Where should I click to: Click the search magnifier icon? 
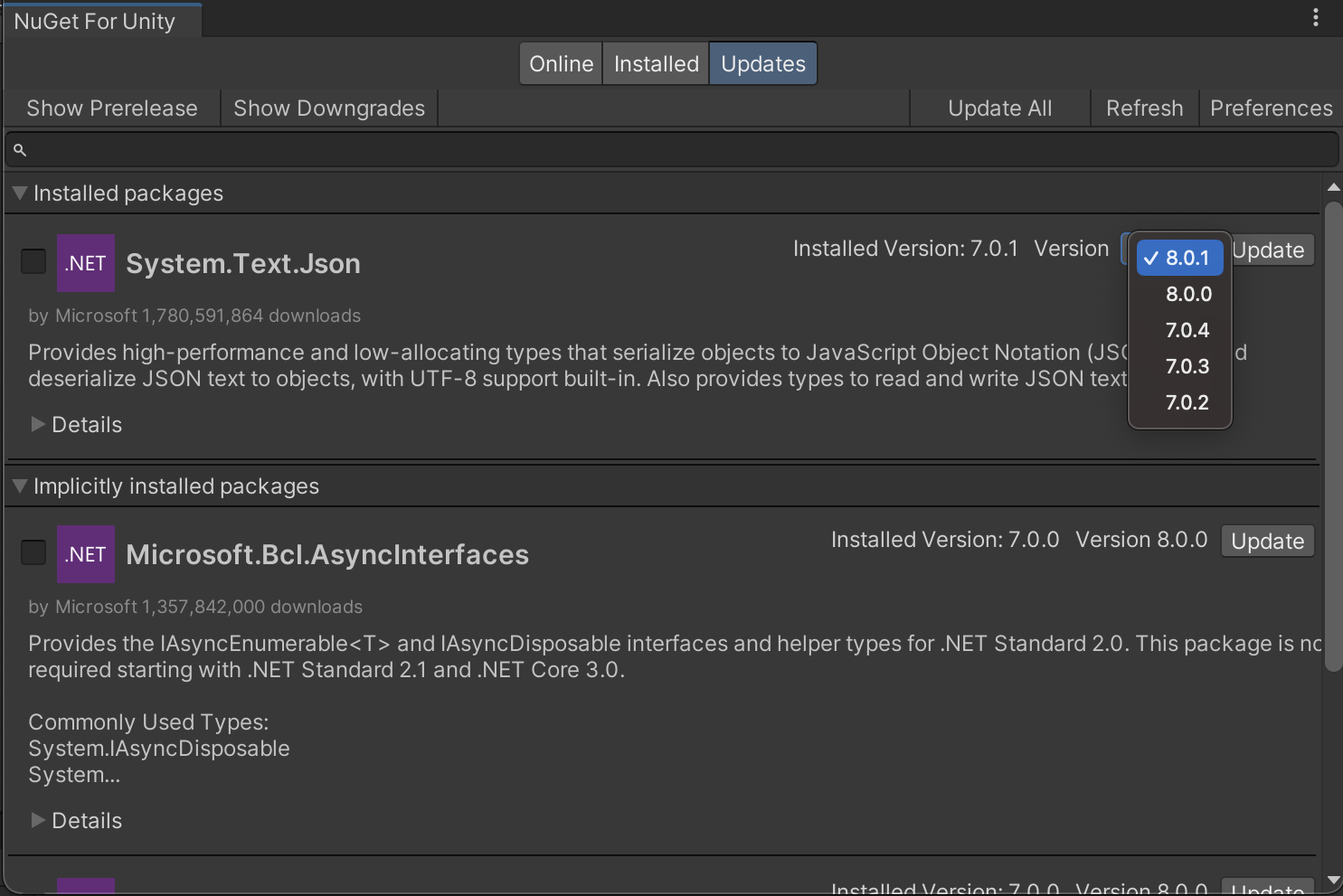(x=20, y=150)
